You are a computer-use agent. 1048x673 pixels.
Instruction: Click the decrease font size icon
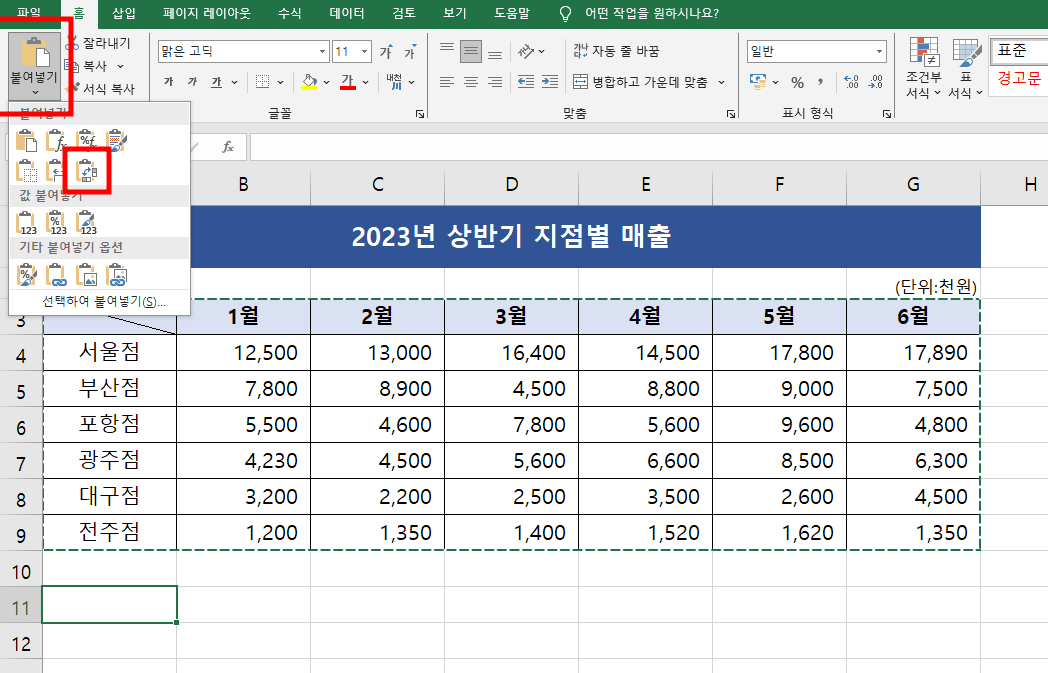(410, 51)
